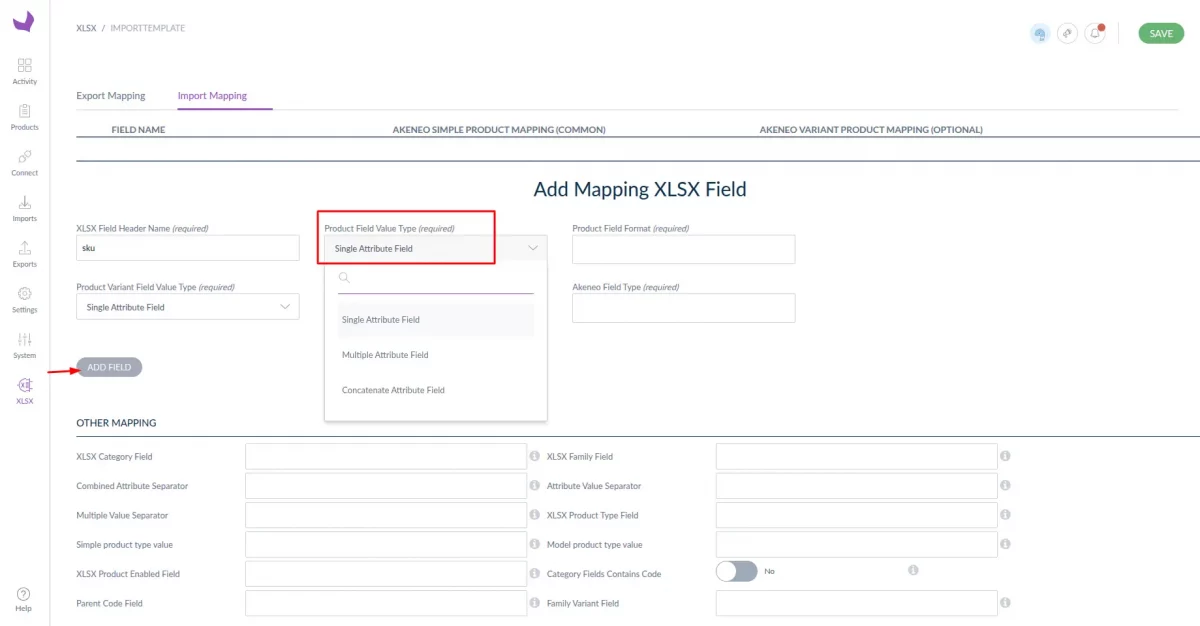Show info for Attribute Value Separator
The width and height of the screenshot is (1200, 626).
point(1005,486)
